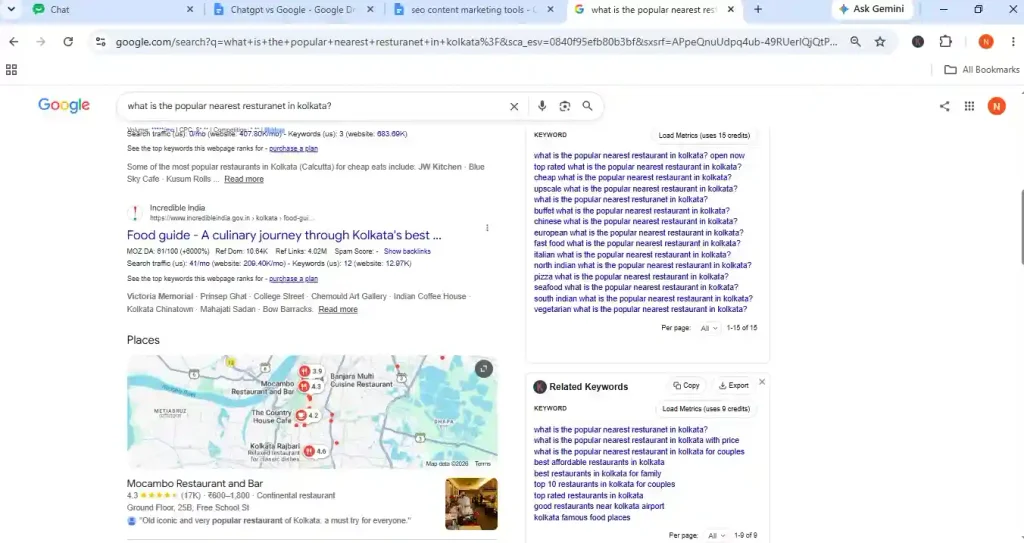The width and height of the screenshot is (1024, 543).
Task: Switch to the Chatgpt vs Google Docs tab
Action: pyautogui.click(x=293, y=9)
